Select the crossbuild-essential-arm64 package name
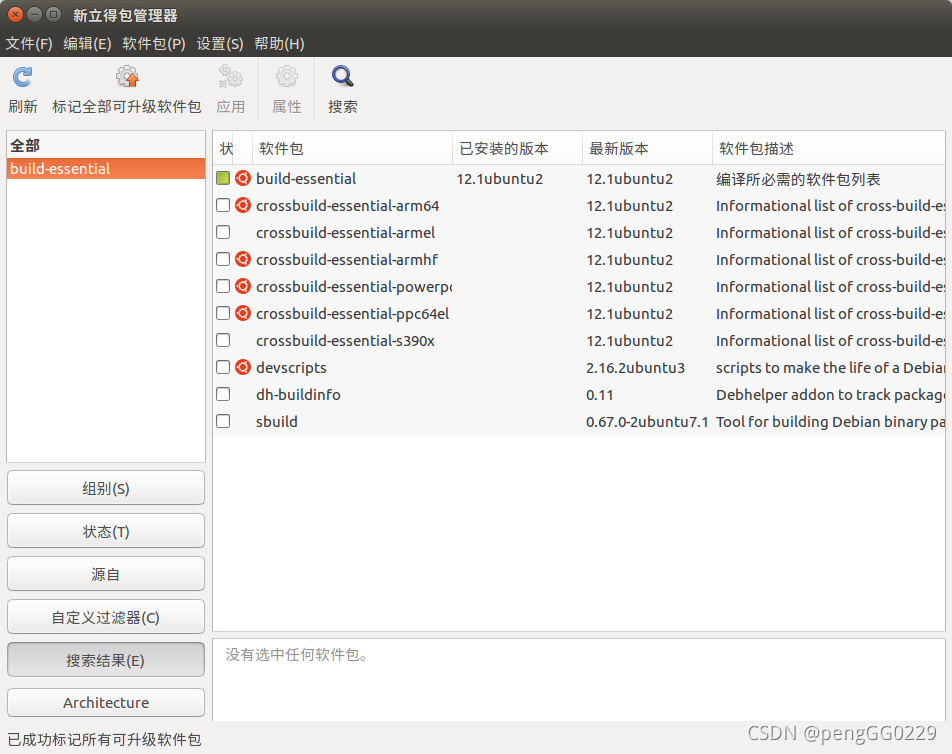The width and height of the screenshot is (952, 754). coord(347,206)
